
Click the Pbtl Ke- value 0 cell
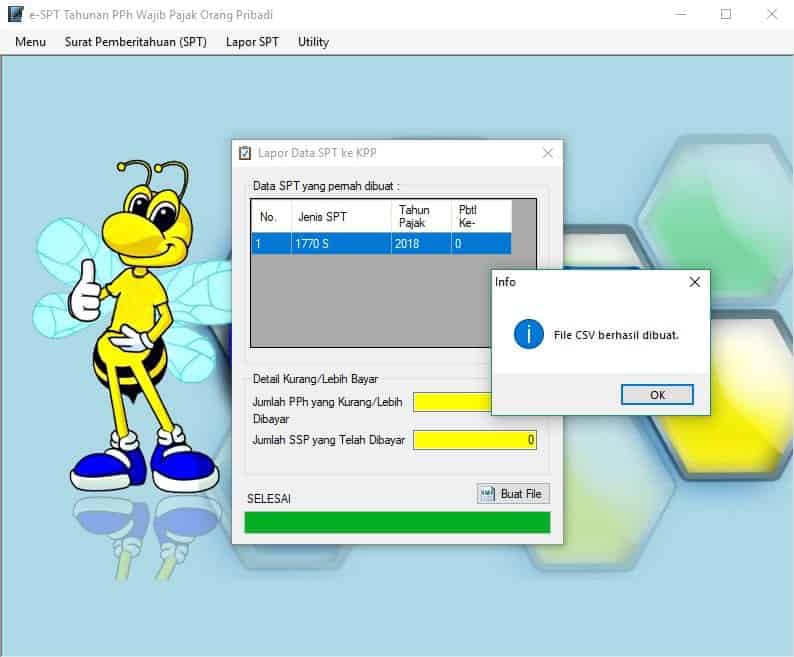coord(481,244)
